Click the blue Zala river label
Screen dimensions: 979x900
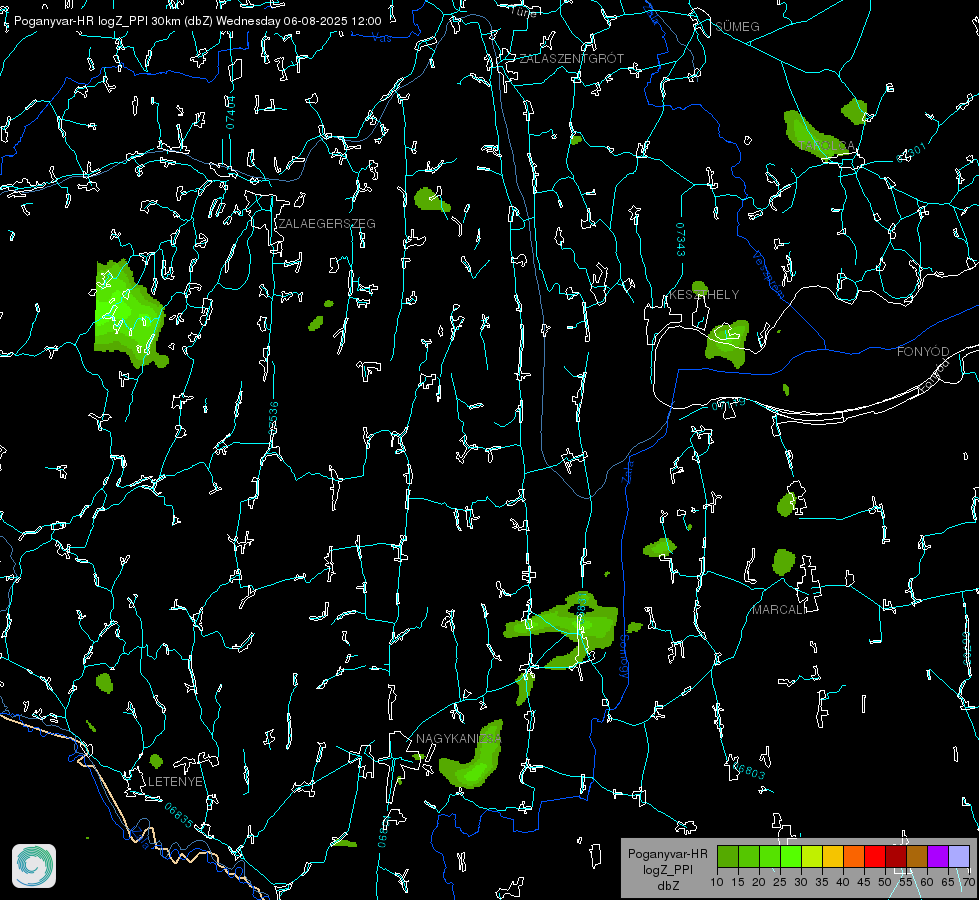coord(628,470)
